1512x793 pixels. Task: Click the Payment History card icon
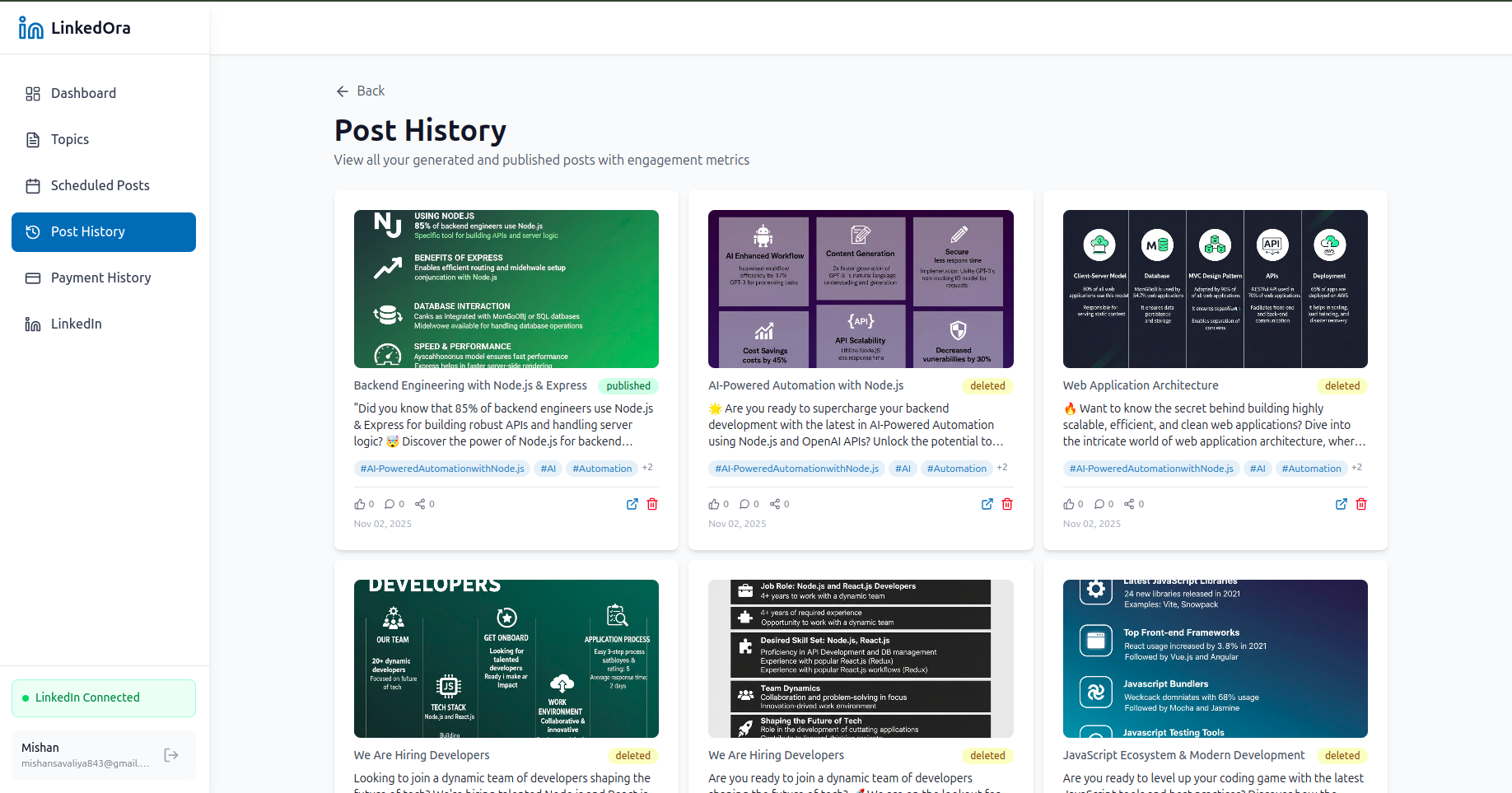click(33, 278)
